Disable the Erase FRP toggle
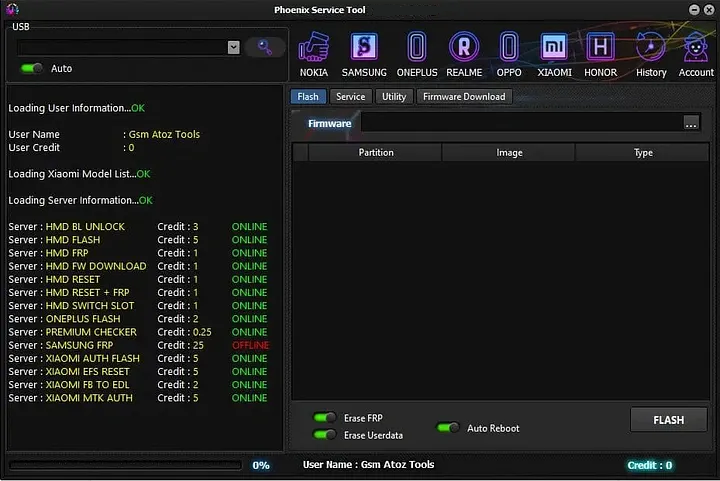 (324, 418)
